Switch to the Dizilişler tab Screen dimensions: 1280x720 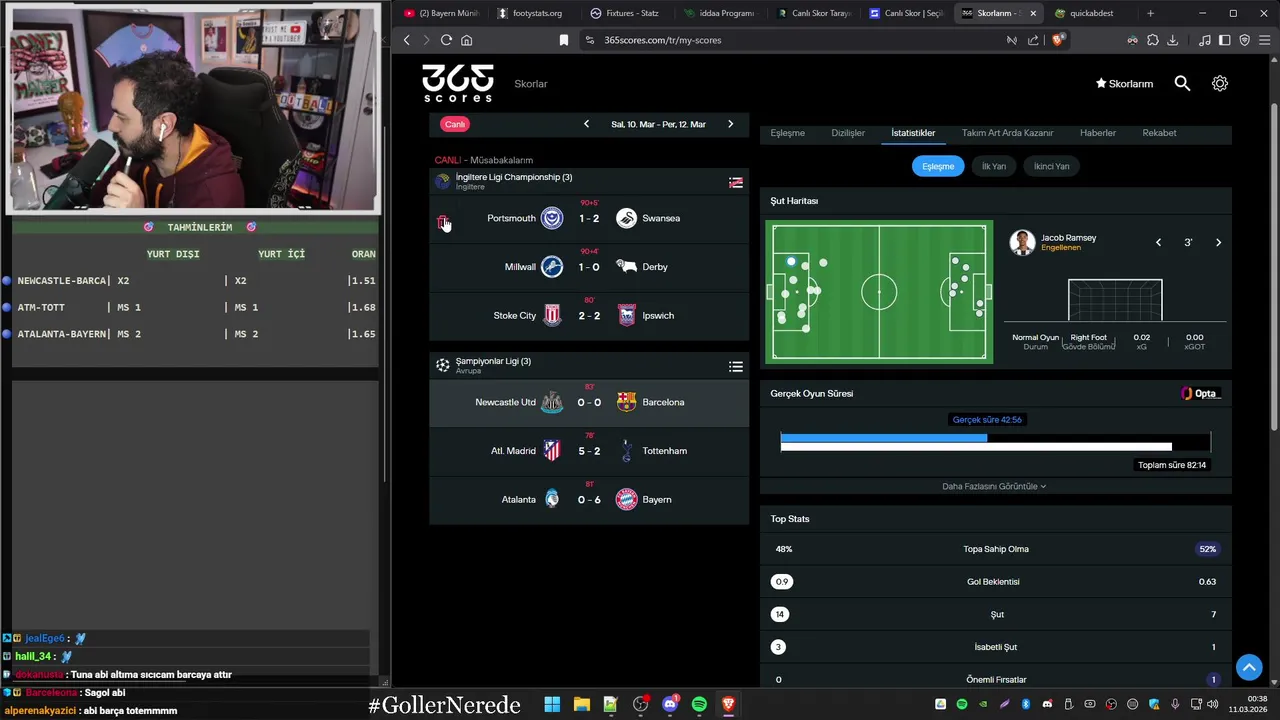[x=848, y=133]
